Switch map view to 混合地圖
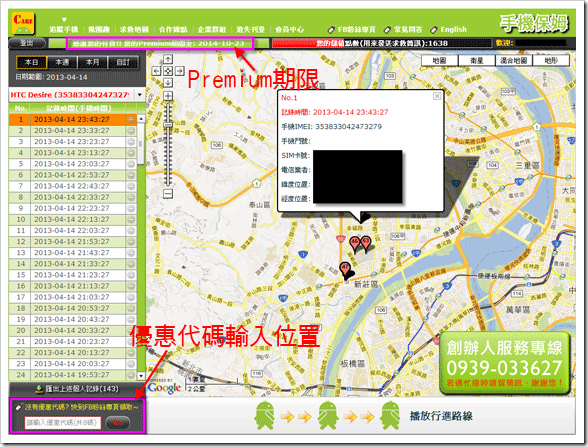 tap(514, 60)
